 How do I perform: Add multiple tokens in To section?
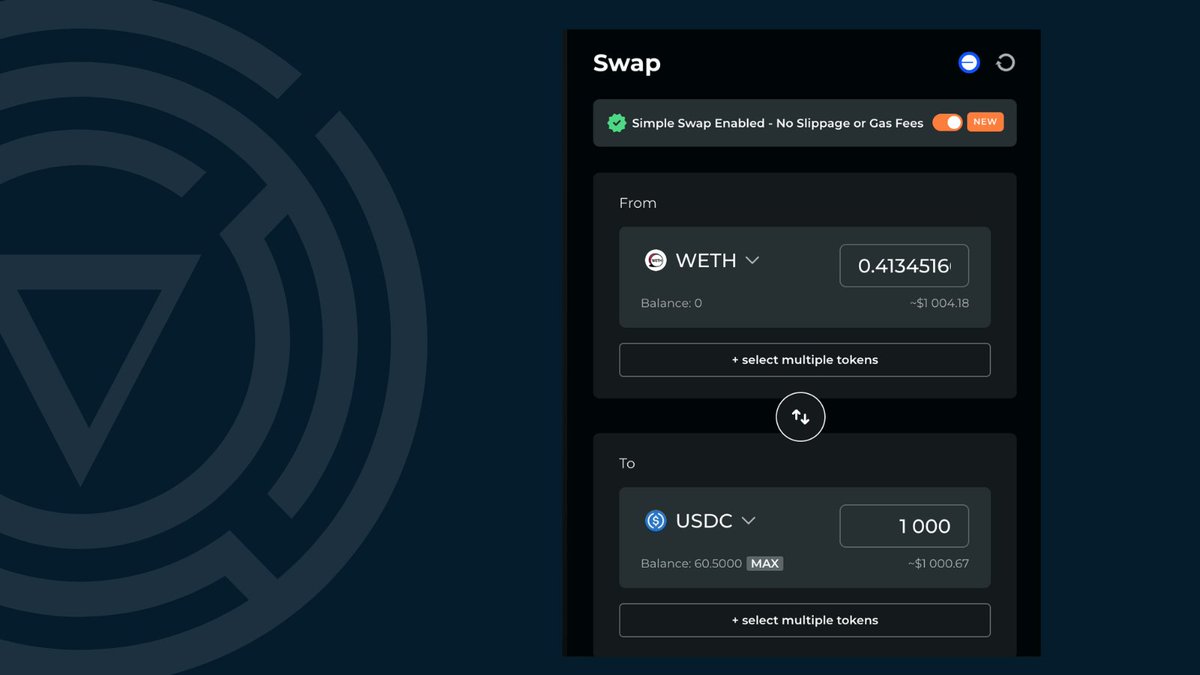coord(805,620)
